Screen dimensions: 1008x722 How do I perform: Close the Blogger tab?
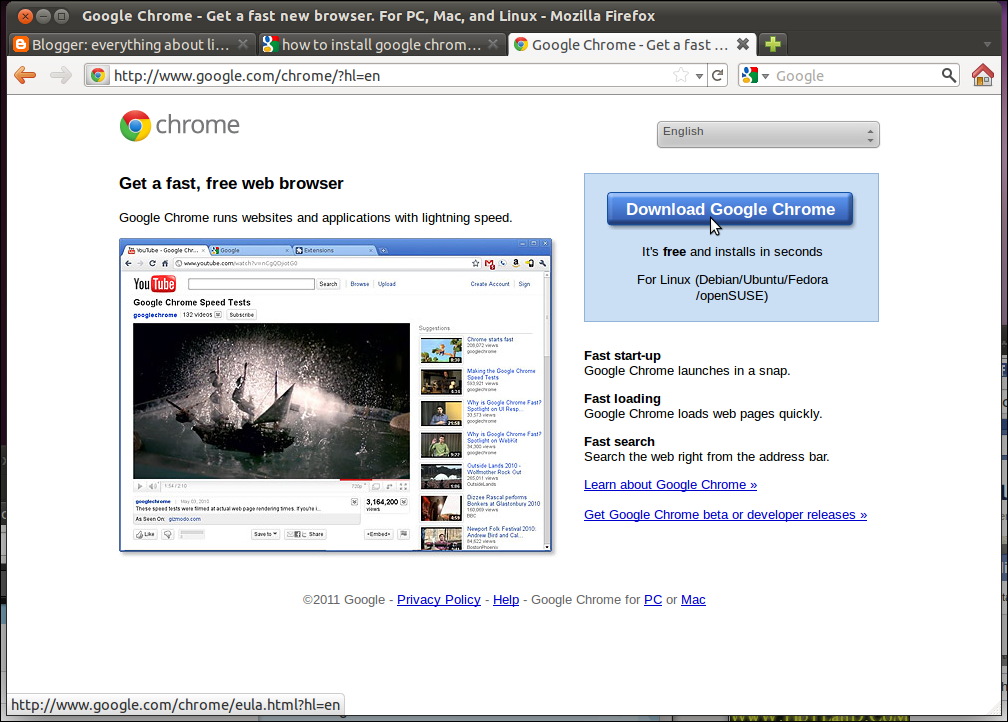242,44
